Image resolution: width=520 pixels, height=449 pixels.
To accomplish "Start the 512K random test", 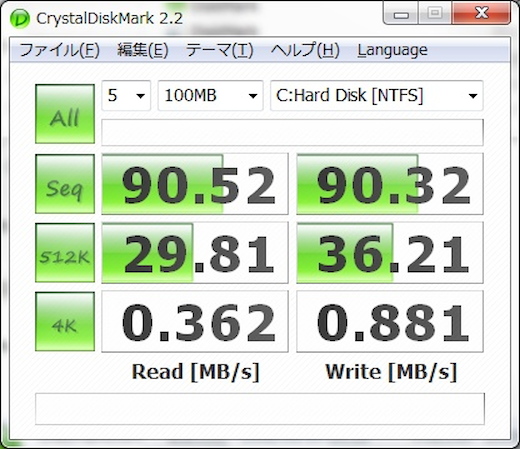I will [x=65, y=253].
